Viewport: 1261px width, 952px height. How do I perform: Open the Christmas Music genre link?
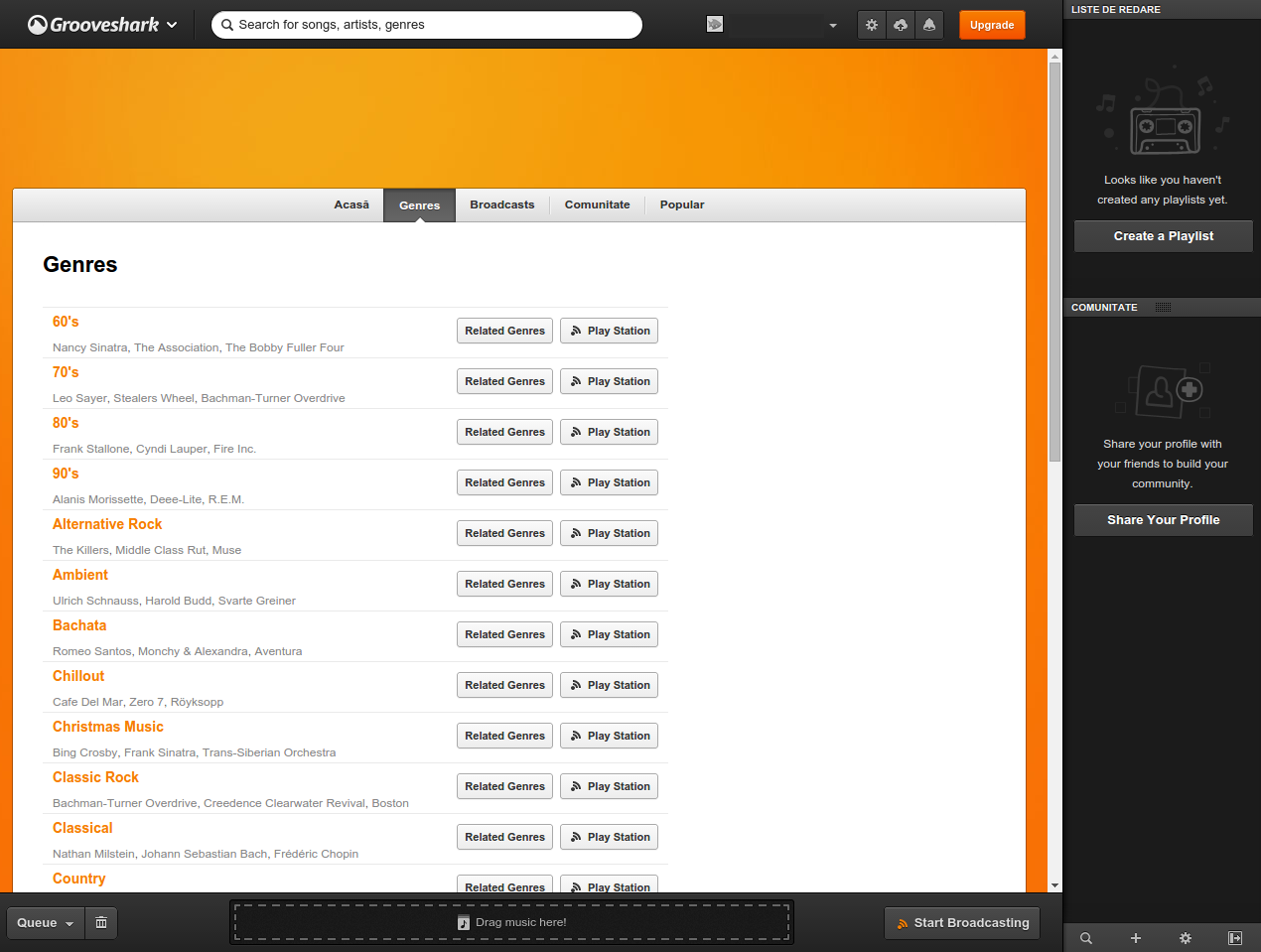point(108,727)
